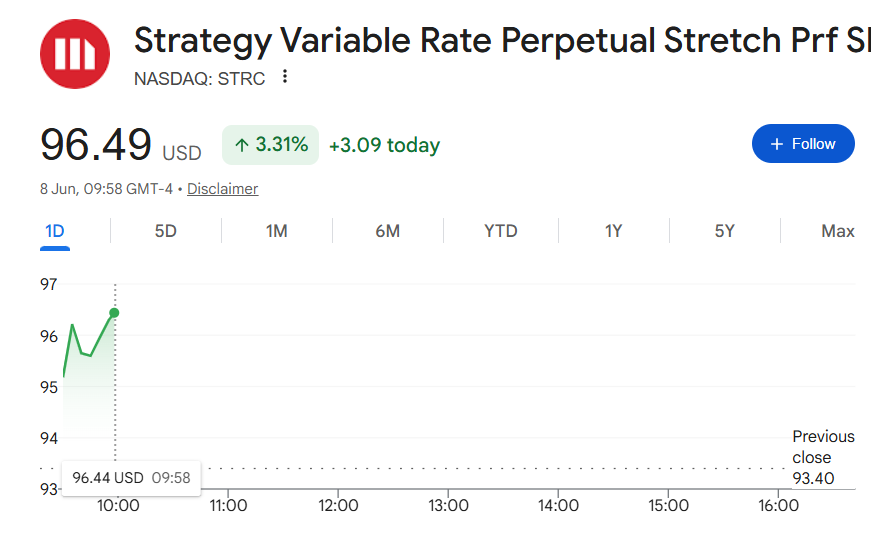Screen dimensions: 871x536
Task: Click the red Strategy company logo
Action: pyautogui.click(x=75, y=54)
